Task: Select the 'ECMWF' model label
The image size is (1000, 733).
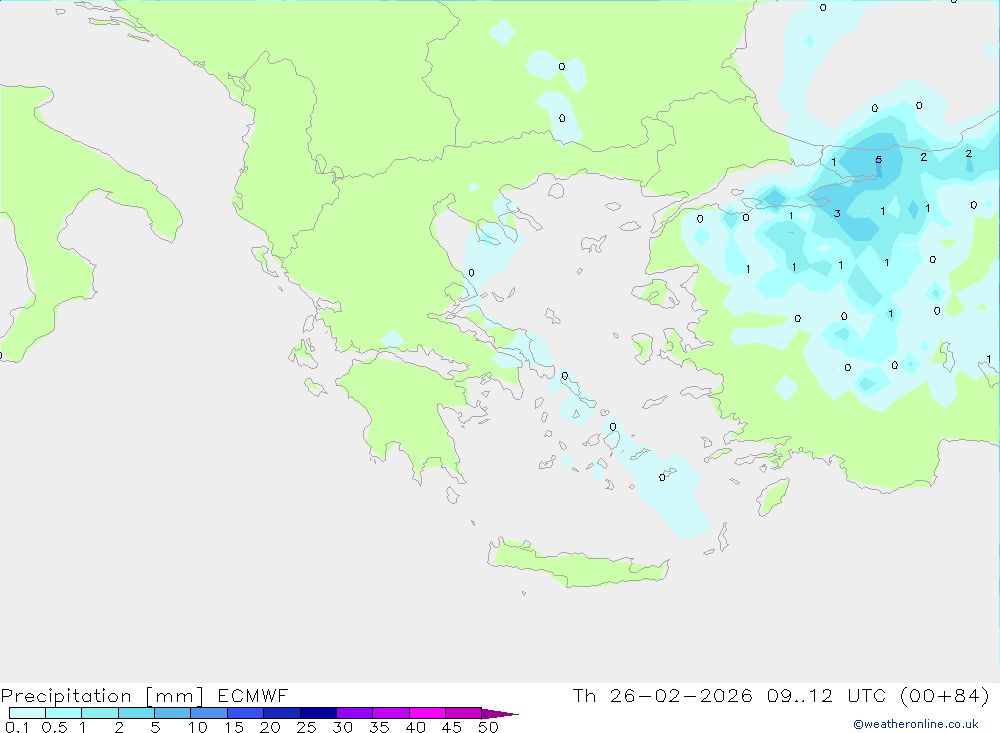Action: [253, 695]
